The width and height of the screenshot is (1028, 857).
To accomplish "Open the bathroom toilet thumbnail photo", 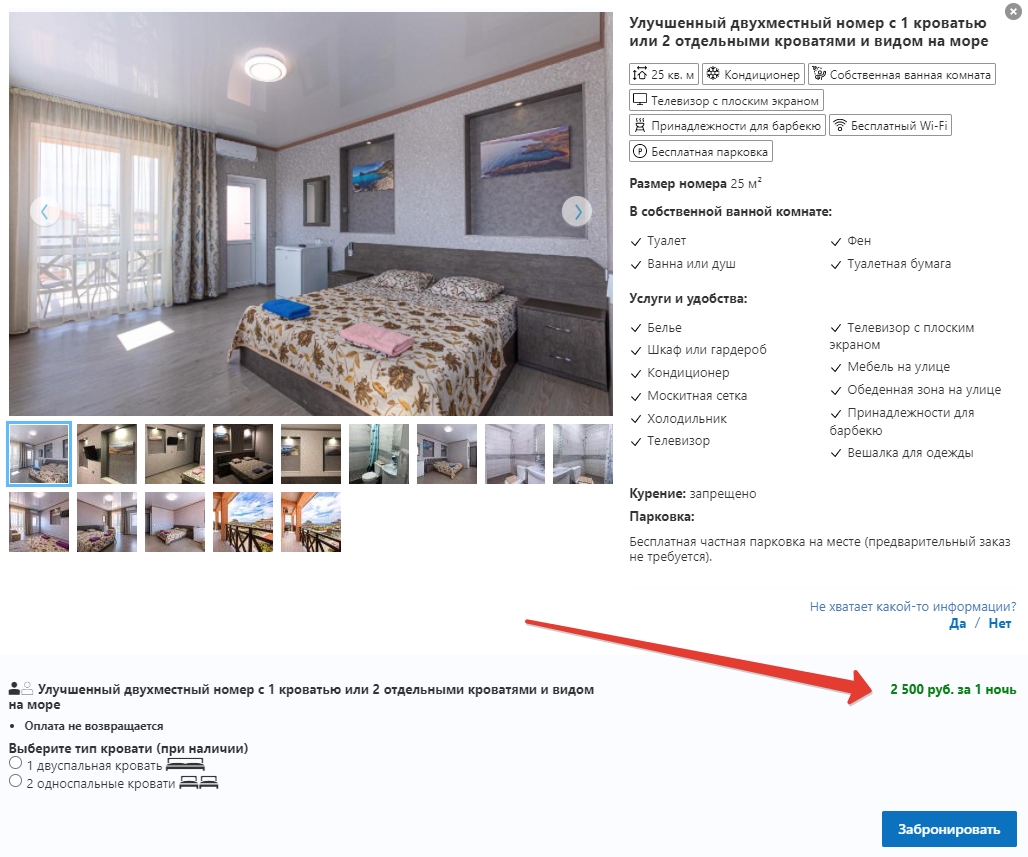I will click(x=379, y=454).
